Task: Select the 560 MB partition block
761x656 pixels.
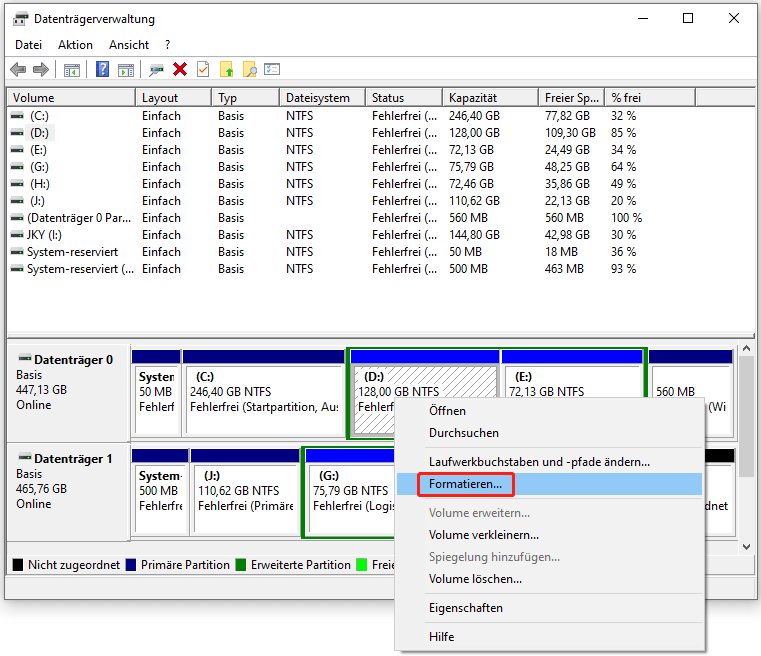Action: (691, 374)
